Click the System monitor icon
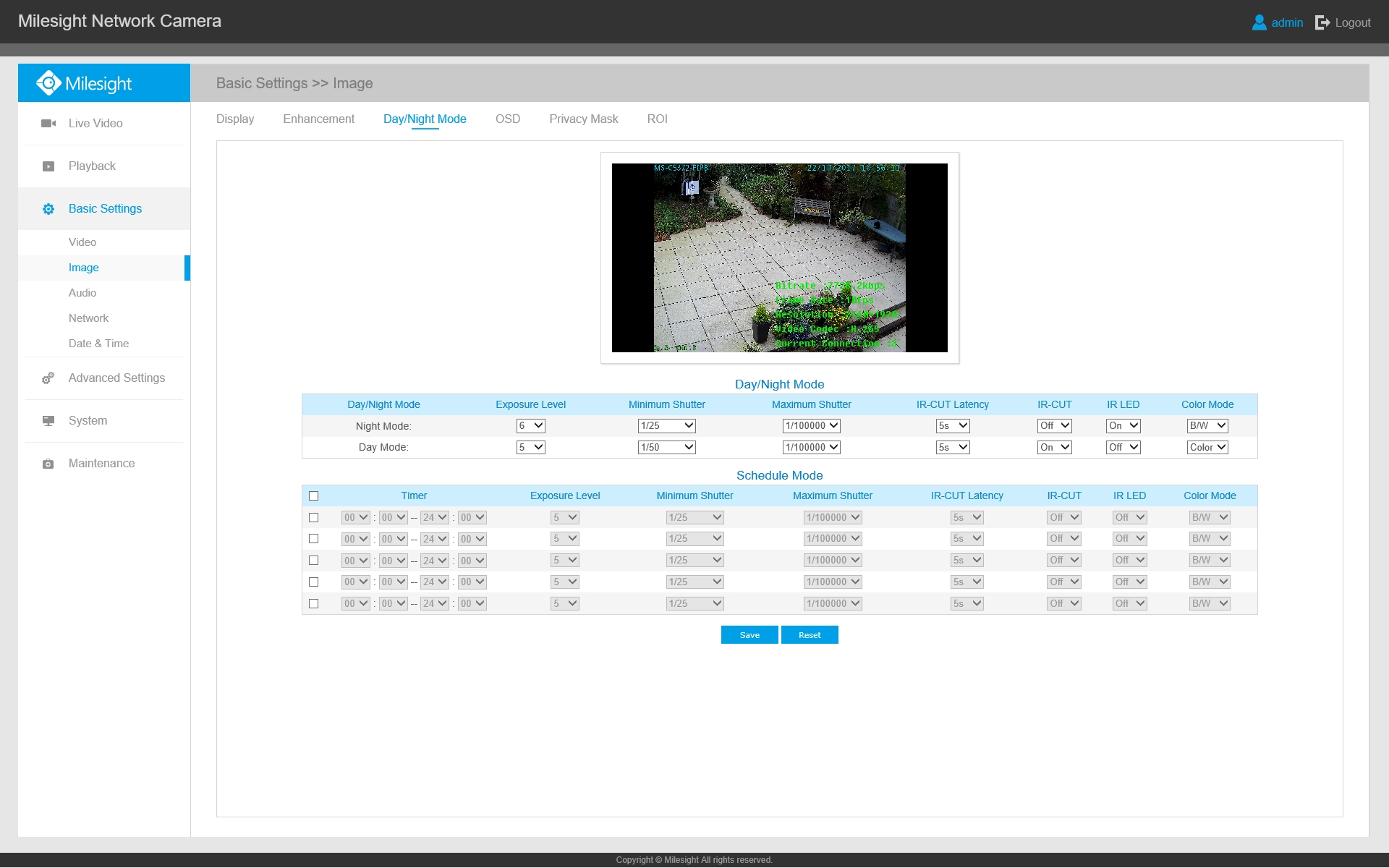The height and width of the screenshot is (868, 1389). 48,421
